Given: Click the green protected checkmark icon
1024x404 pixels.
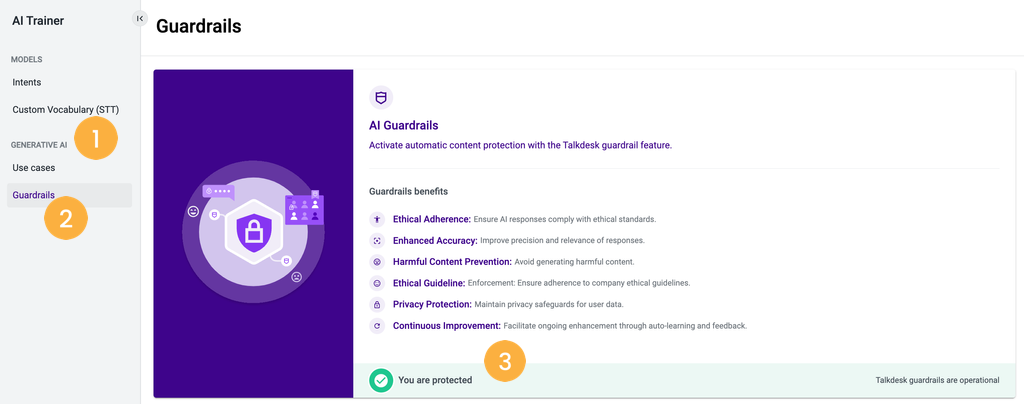Looking at the screenshot, I should click(x=381, y=380).
